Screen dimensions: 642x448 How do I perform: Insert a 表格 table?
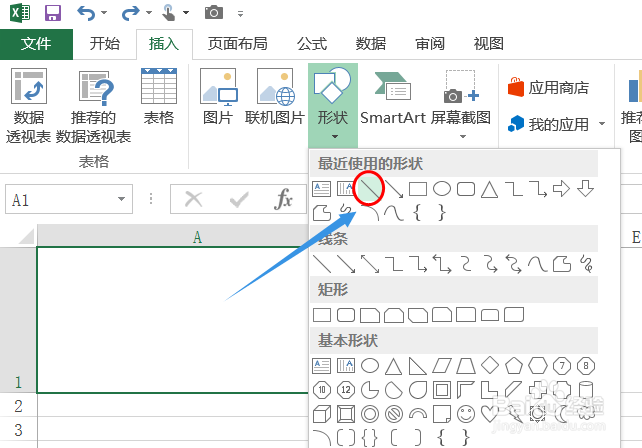click(159, 97)
